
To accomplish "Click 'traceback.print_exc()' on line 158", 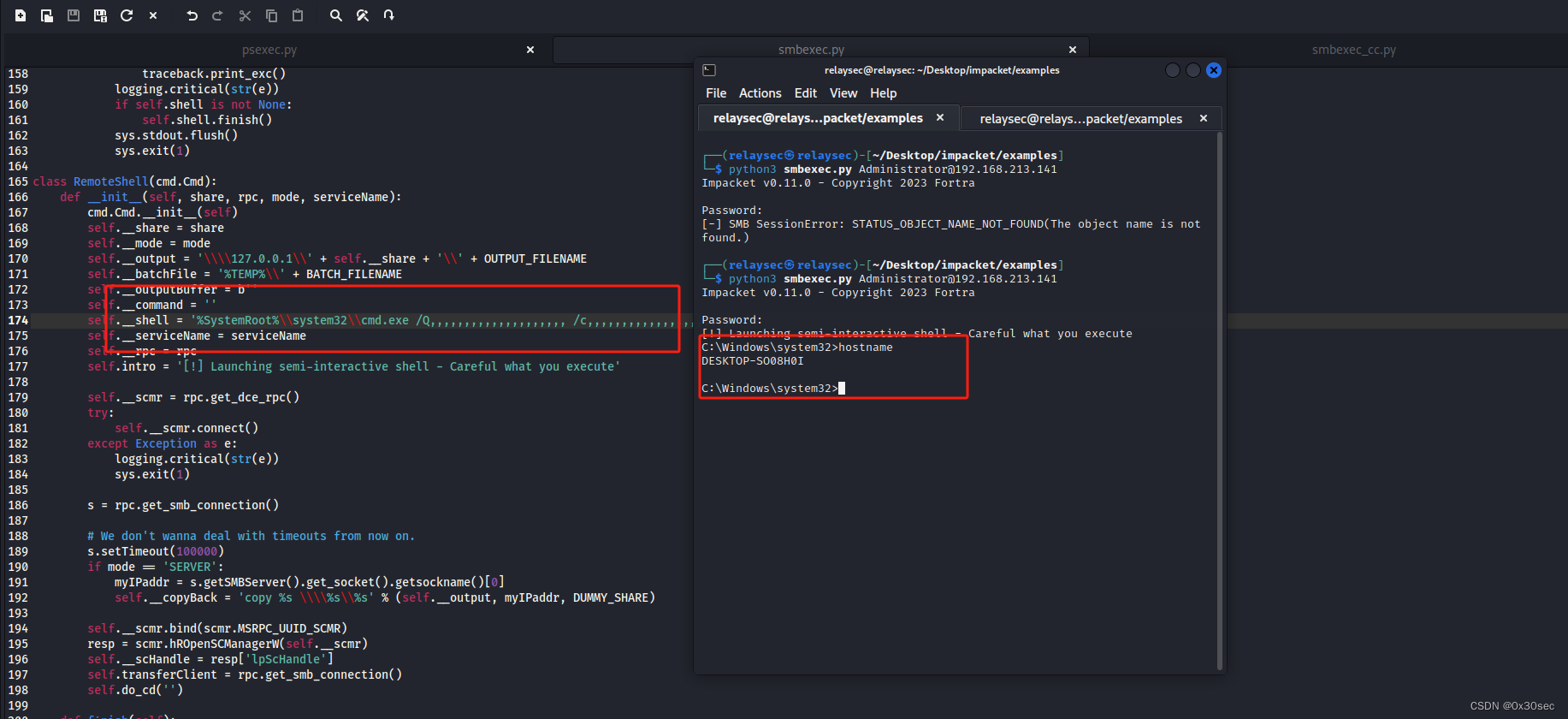I will (x=214, y=74).
